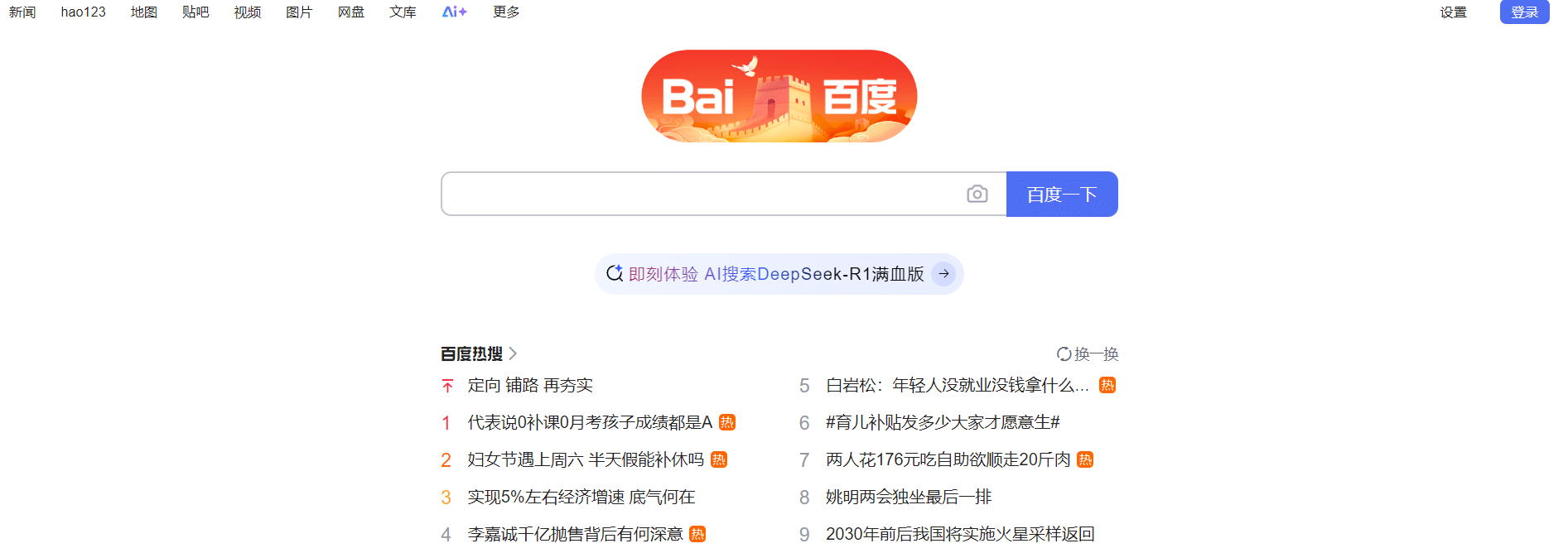
Task: Click the camera image search icon
Action: pos(977,194)
